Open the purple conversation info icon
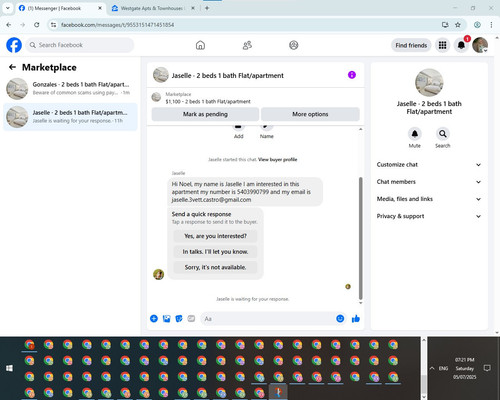500x400 pixels. pyautogui.click(x=352, y=75)
